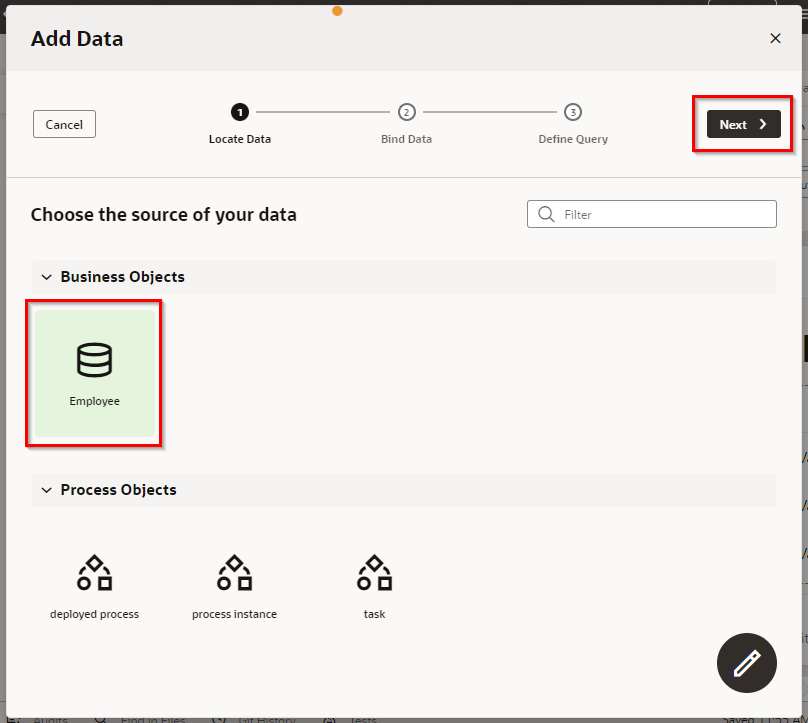The height and width of the screenshot is (723, 808).
Task: Select the Employee business object tile
Action: point(94,371)
